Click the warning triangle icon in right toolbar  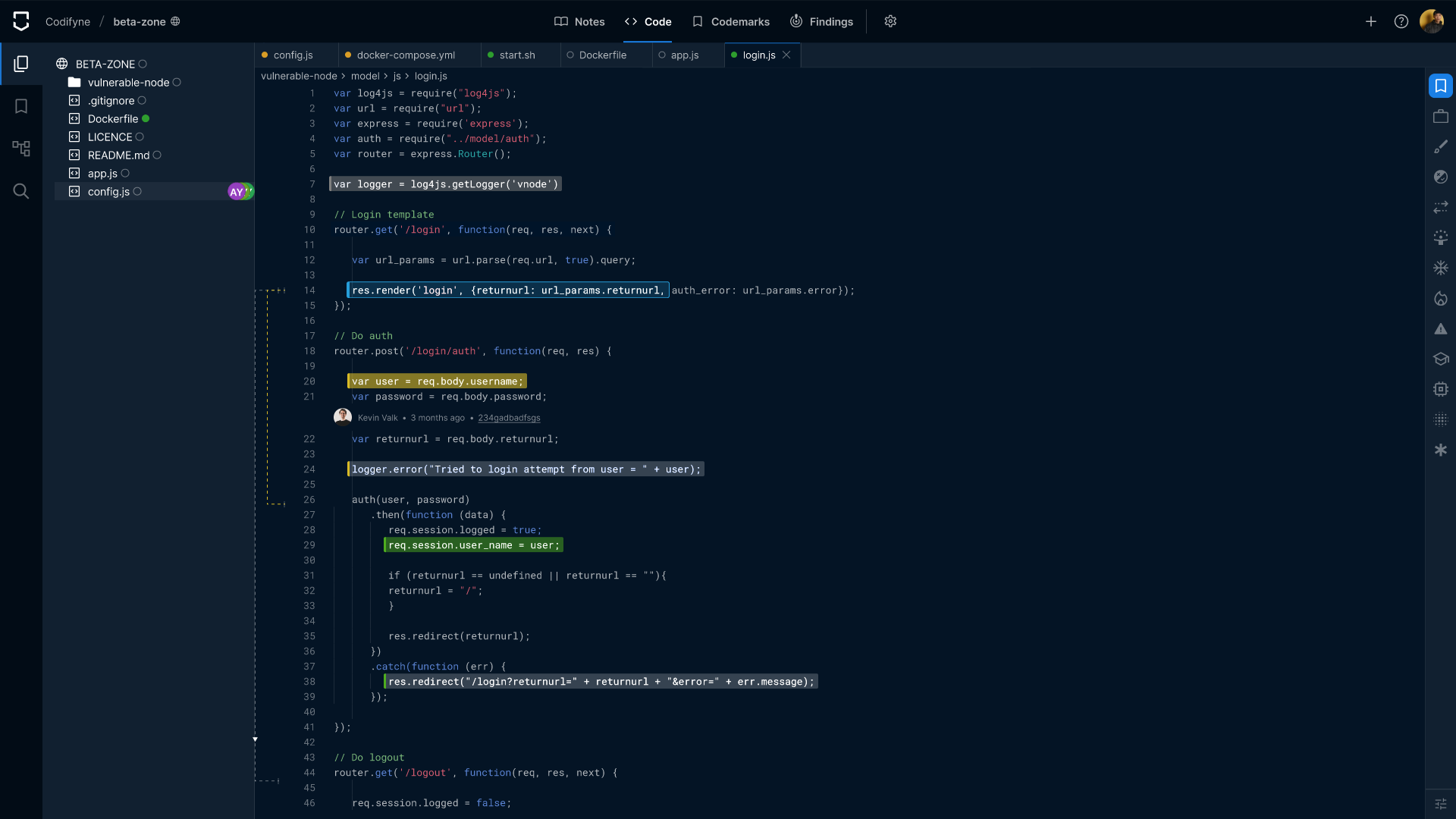(x=1441, y=329)
